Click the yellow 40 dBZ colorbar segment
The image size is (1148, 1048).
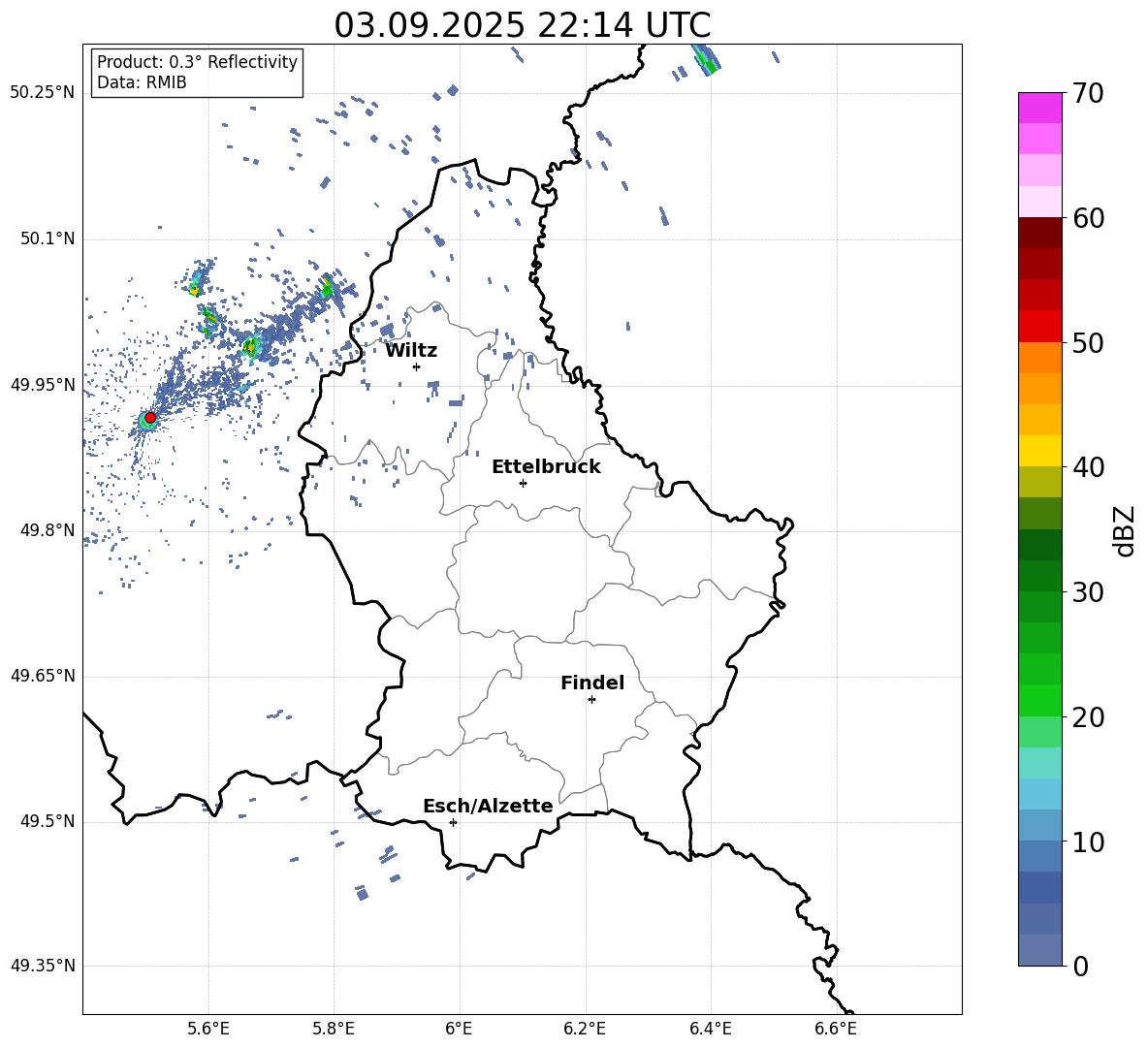(1039, 451)
